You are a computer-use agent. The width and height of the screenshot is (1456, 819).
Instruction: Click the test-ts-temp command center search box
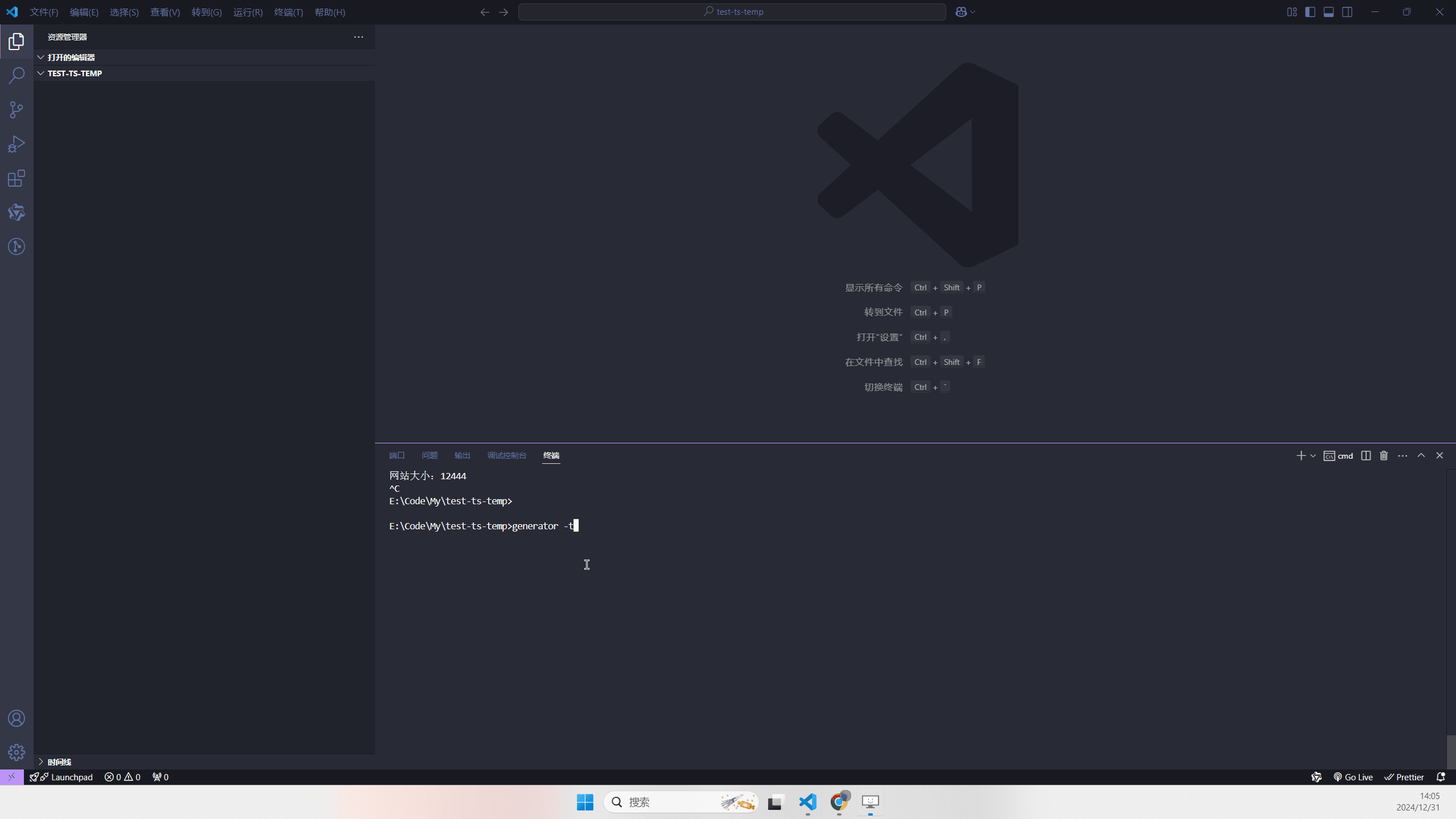click(x=732, y=12)
